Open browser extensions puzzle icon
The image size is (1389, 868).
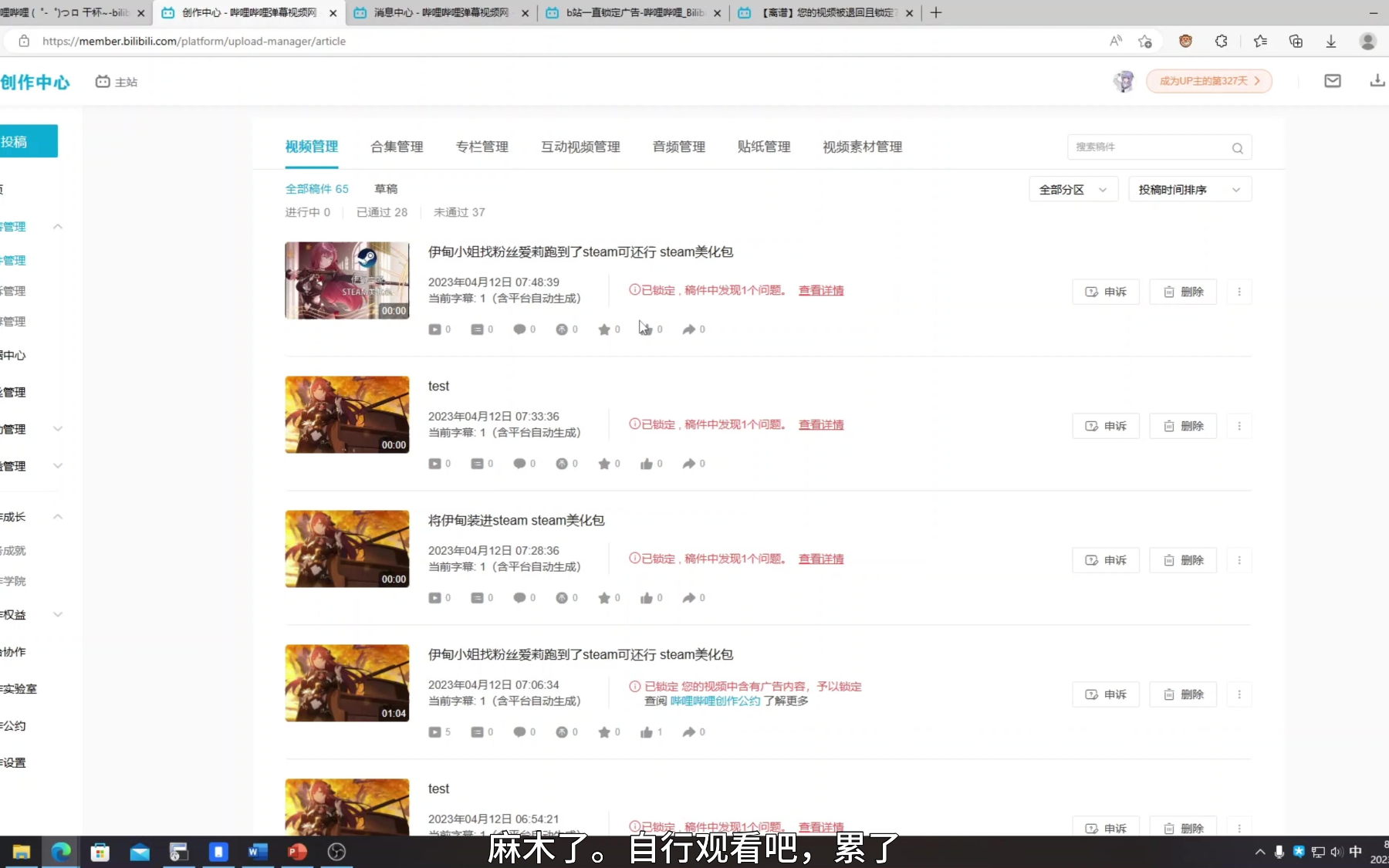(x=1221, y=42)
